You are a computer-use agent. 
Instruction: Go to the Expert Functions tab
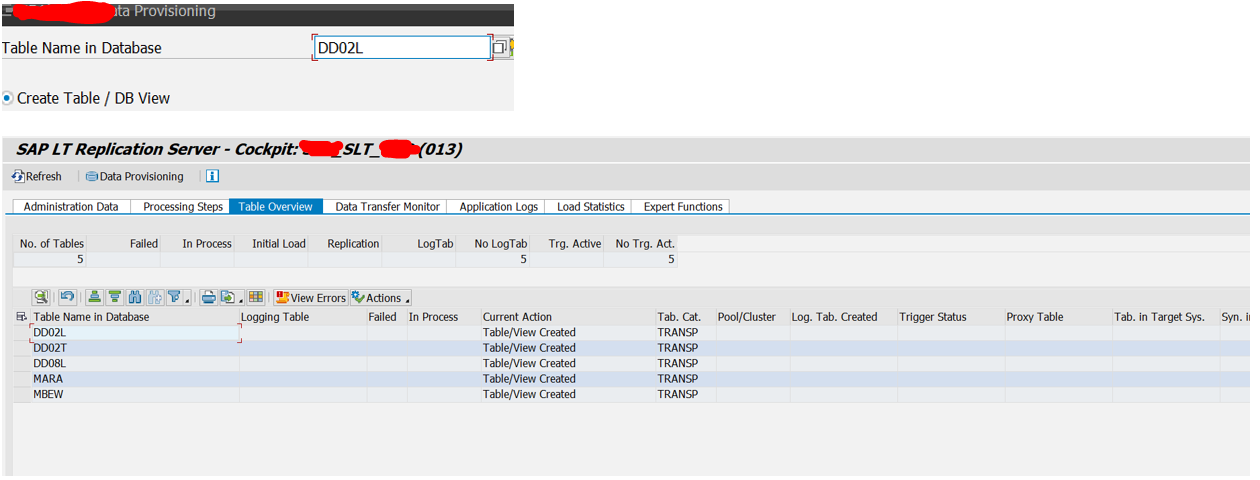click(682, 207)
